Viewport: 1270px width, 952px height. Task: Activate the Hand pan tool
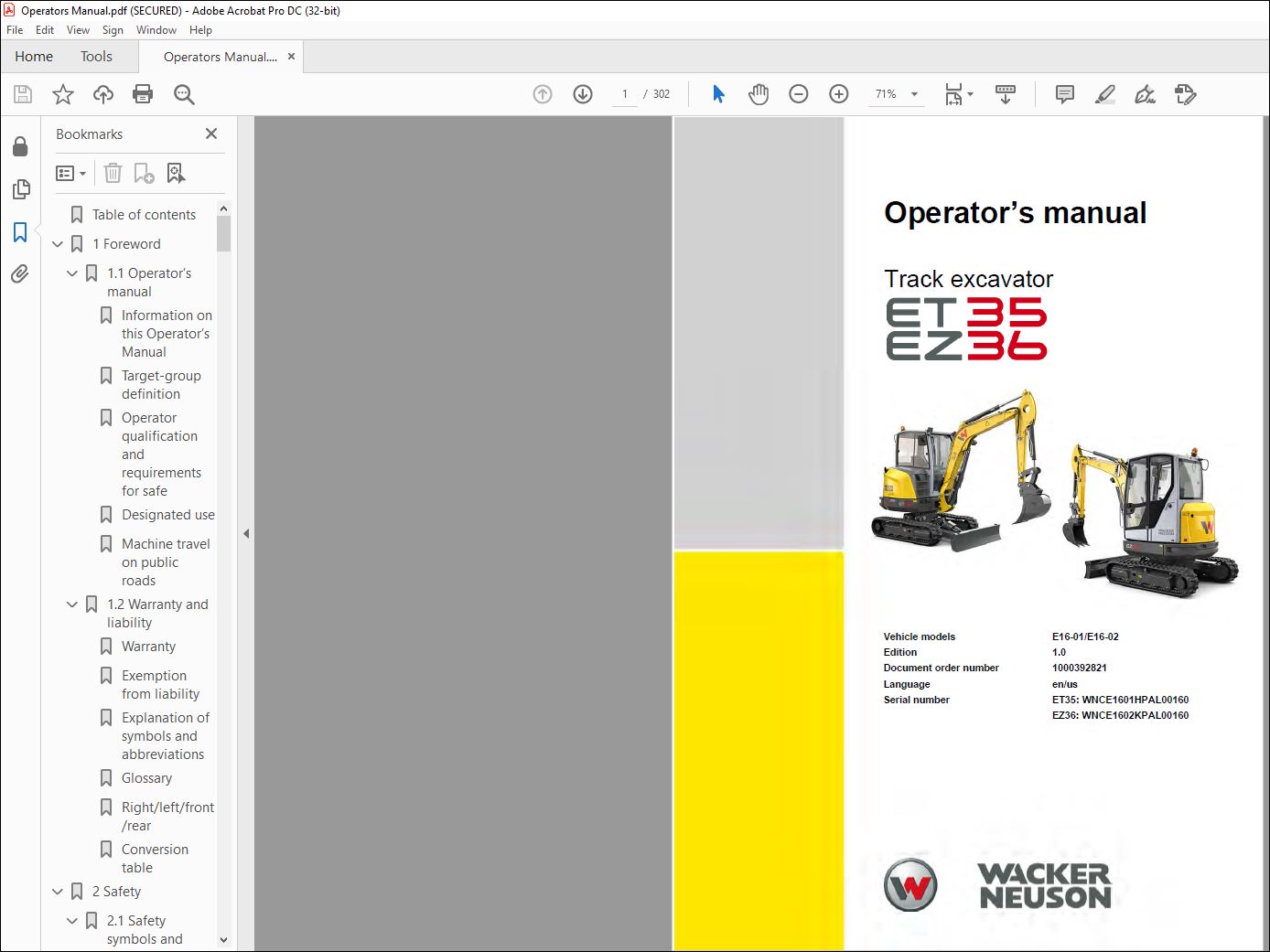[x=759, y=94]
